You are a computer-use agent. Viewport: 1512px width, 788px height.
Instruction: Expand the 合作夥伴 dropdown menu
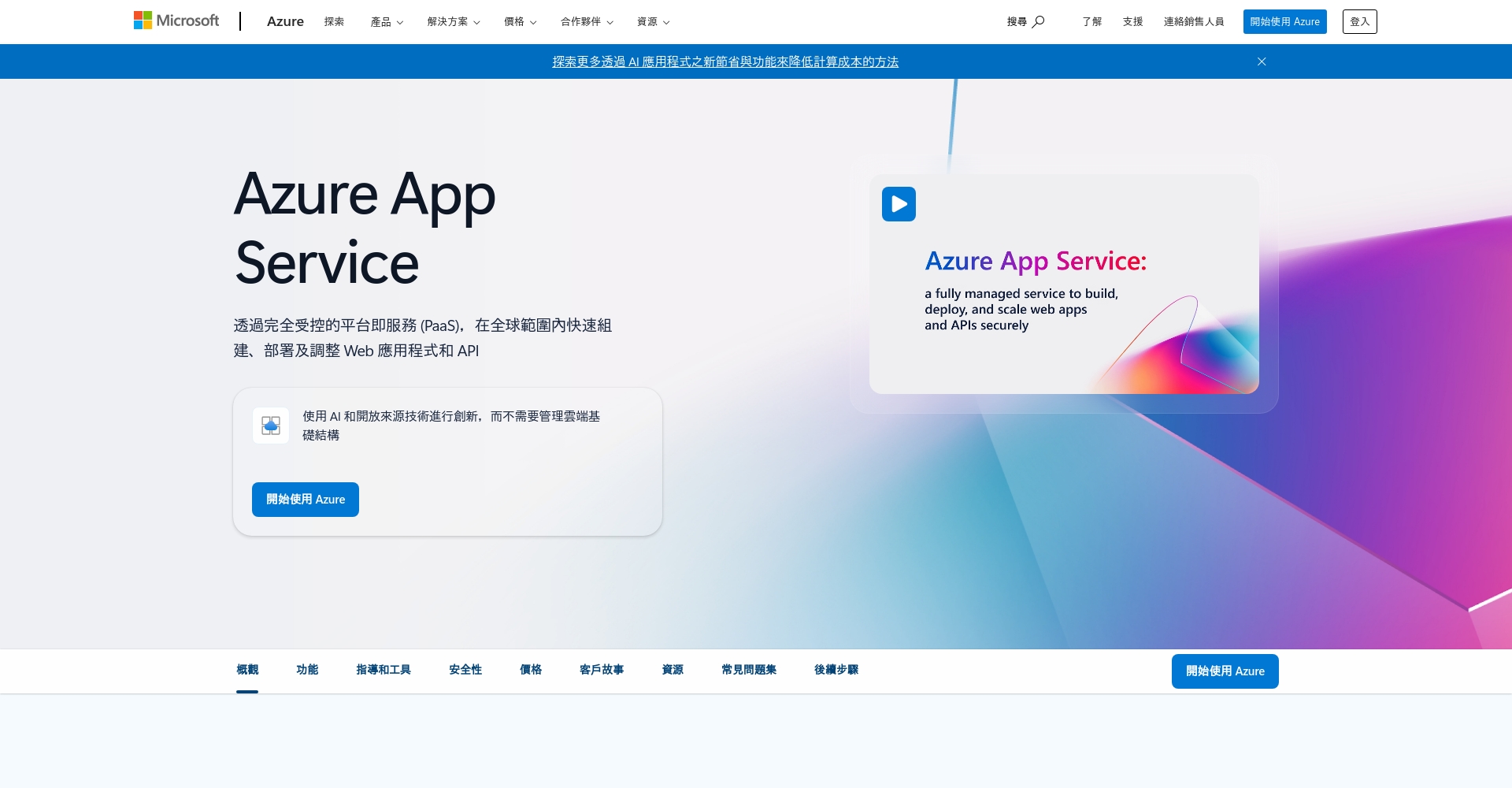click(x=587, y=21)
